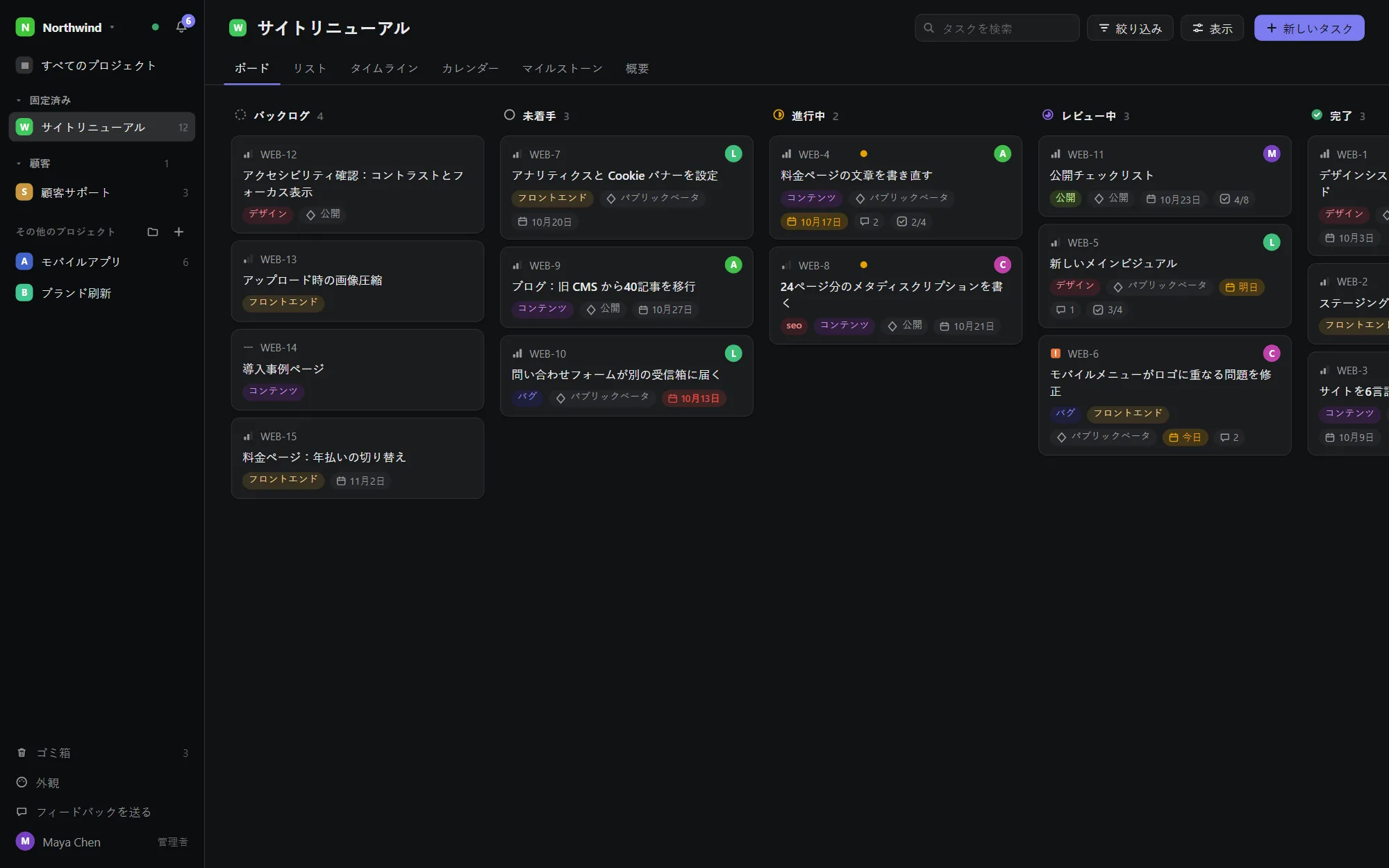Screen dimensions: 1389x868
Task: Click the 新しいタスク button
Action: point(1309,28)
